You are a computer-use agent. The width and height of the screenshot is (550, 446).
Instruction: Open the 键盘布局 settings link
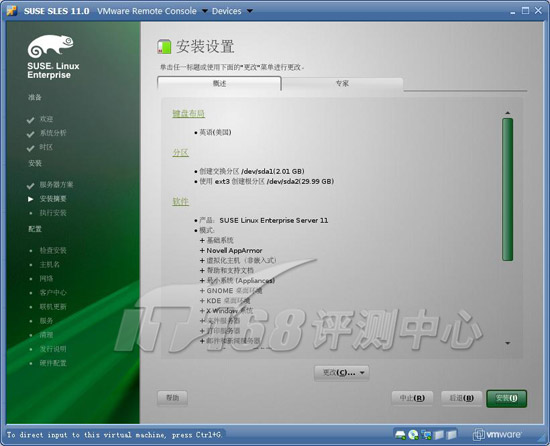click(x=188, y=114)
